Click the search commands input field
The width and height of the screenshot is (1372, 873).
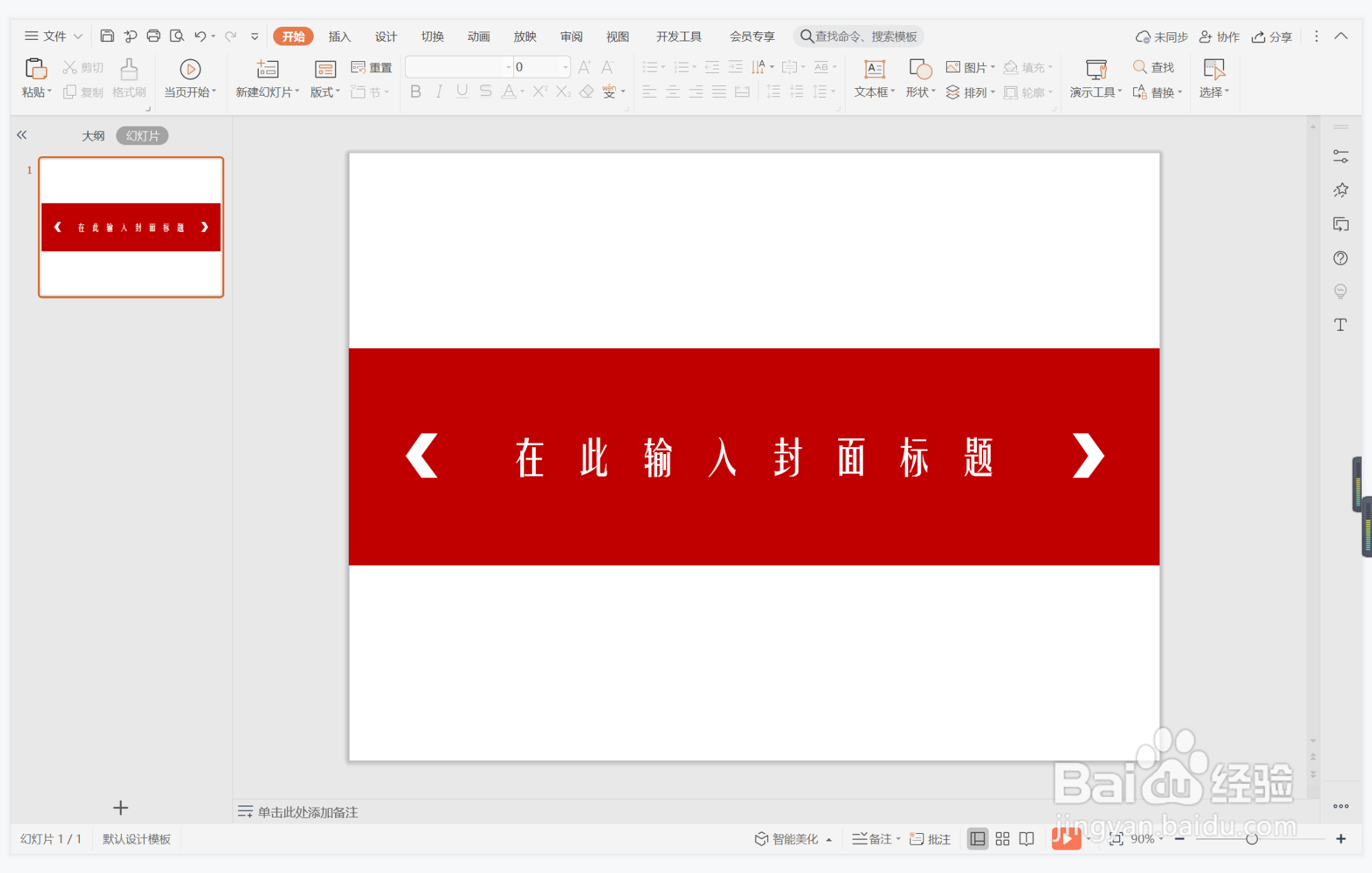click(x=859, y=36)
